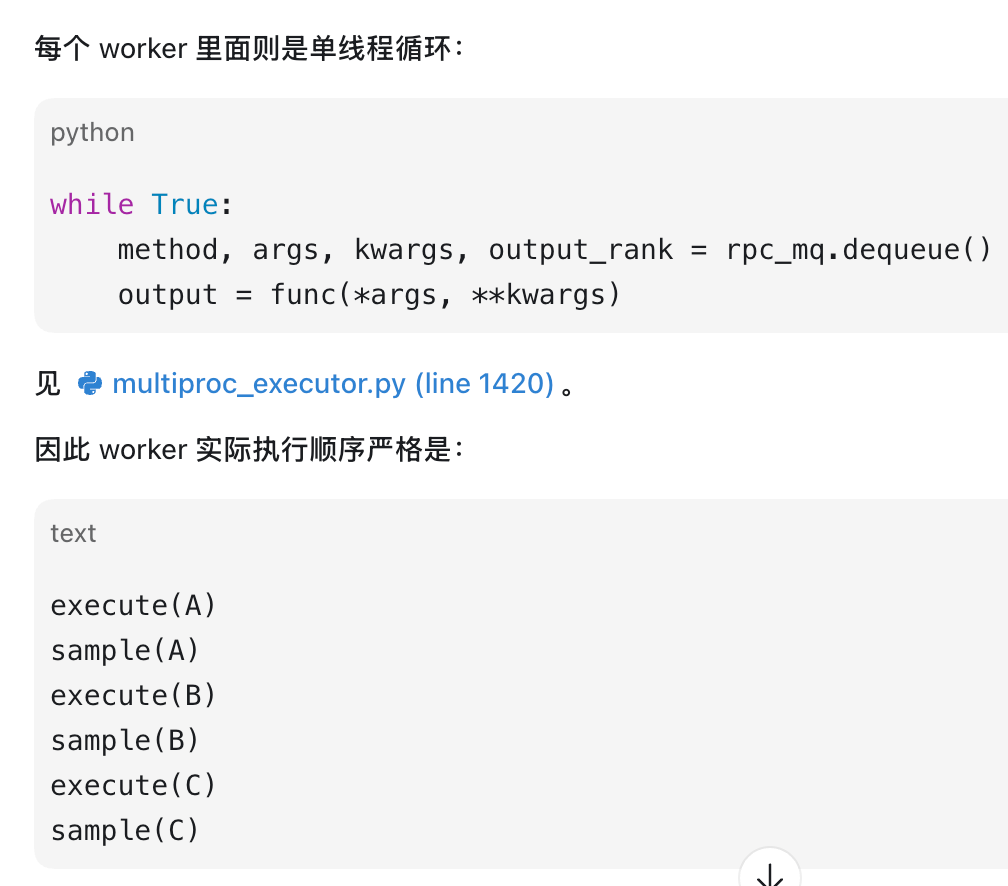The width and height of the screenshot is (1008, 886).
Task: Open the multiproc_executor.py (line 1420) link
Action: point(333,384)
